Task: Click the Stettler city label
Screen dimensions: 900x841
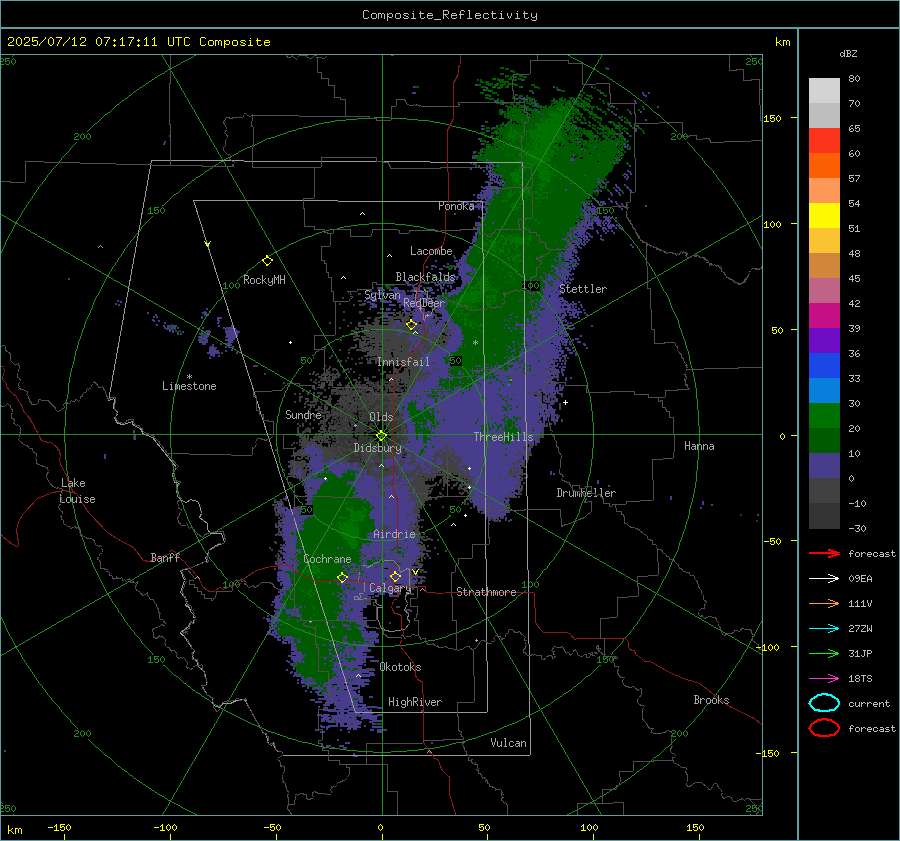Action: pyautogui.click(x=583, y=289)
